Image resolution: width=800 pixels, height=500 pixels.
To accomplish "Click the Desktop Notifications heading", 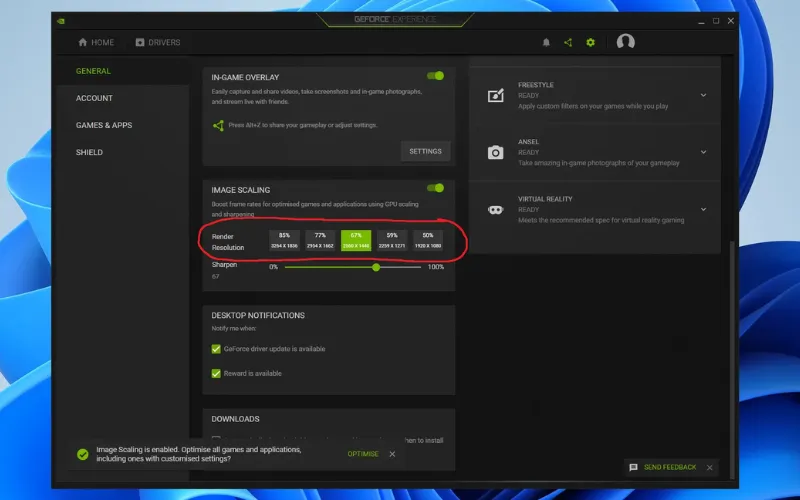I will pos(258,315).
